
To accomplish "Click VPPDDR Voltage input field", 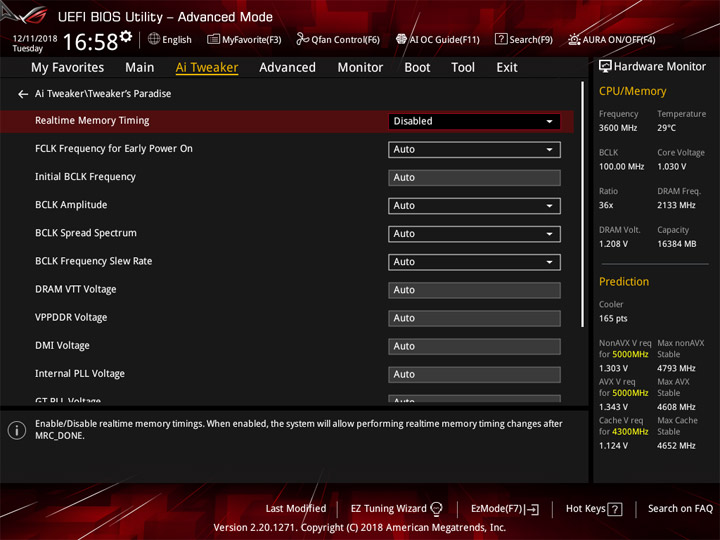I will 474,318.
